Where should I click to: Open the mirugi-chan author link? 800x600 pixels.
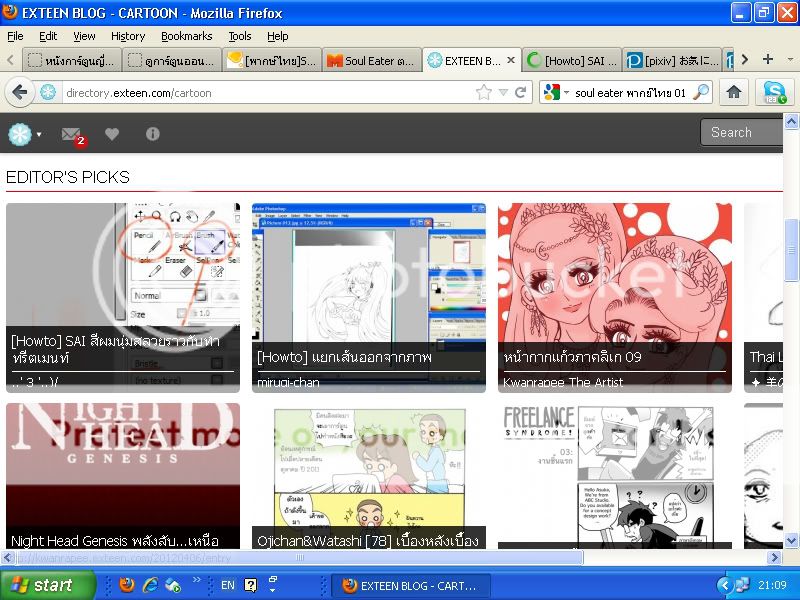pyautogui.click(x=288, y=383)
